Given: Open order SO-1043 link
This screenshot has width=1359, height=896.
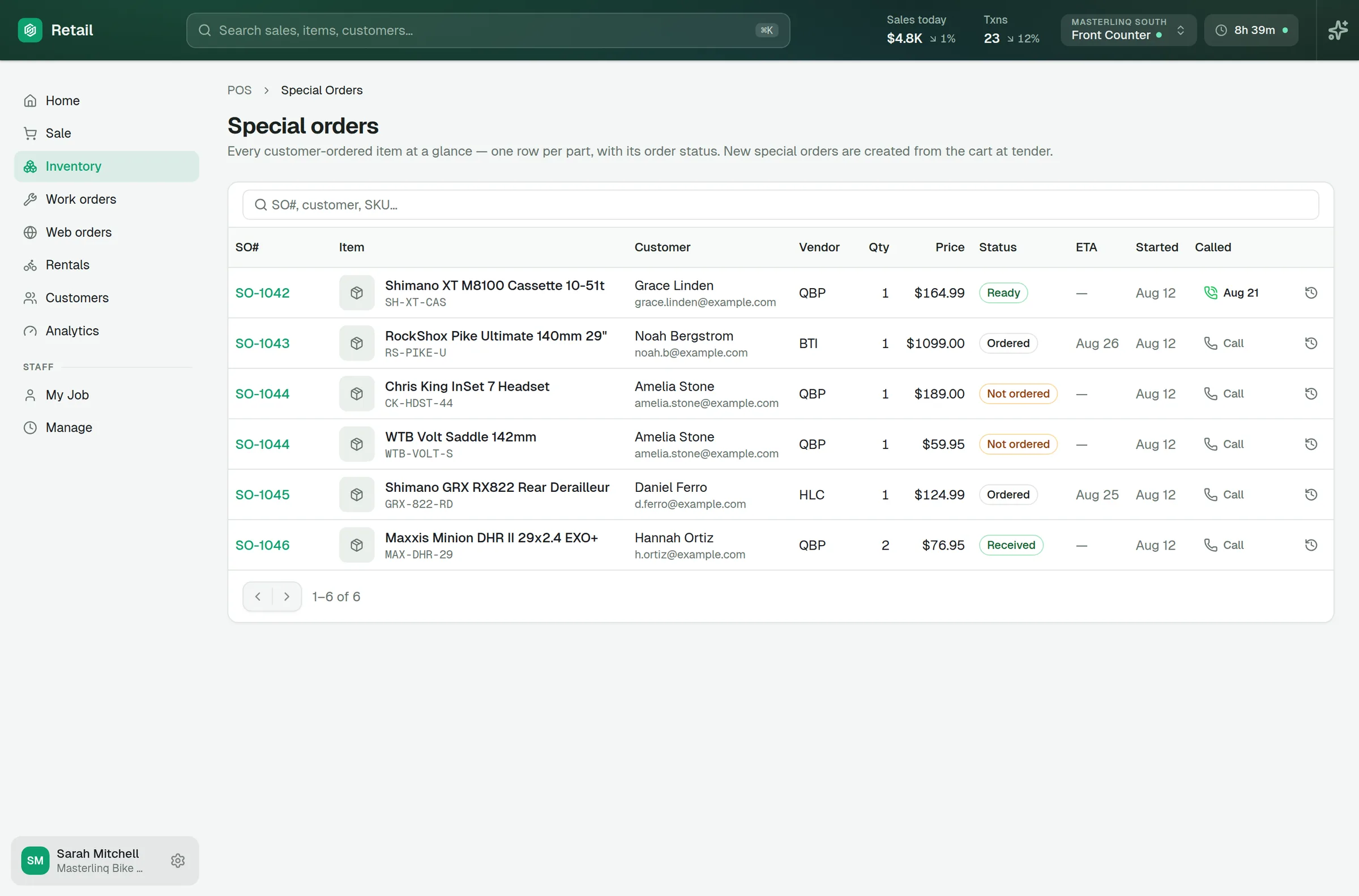Looking at the screenshot, I should coord(262,343).
